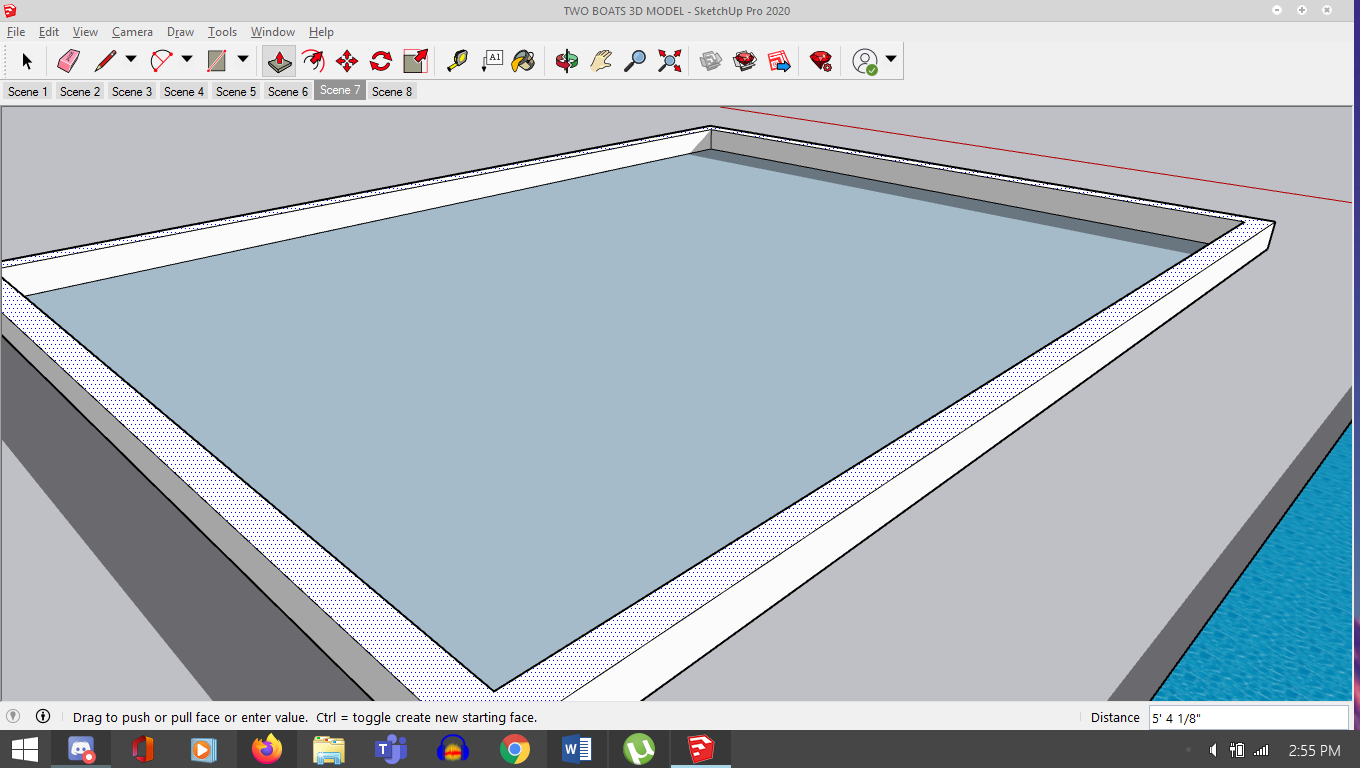Open Microsoft Office from the taskbar

(143, 749)
